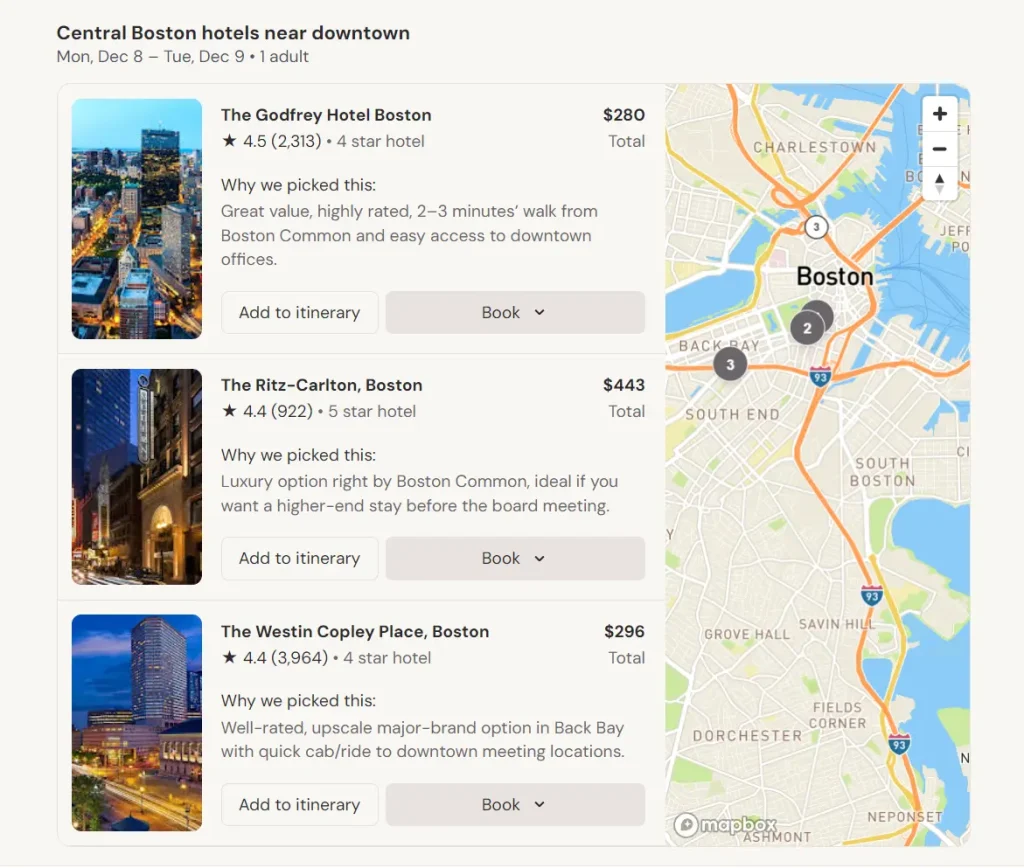
Task: Select map marker 3 near Charlestown
Action: (x=816, y=227)
